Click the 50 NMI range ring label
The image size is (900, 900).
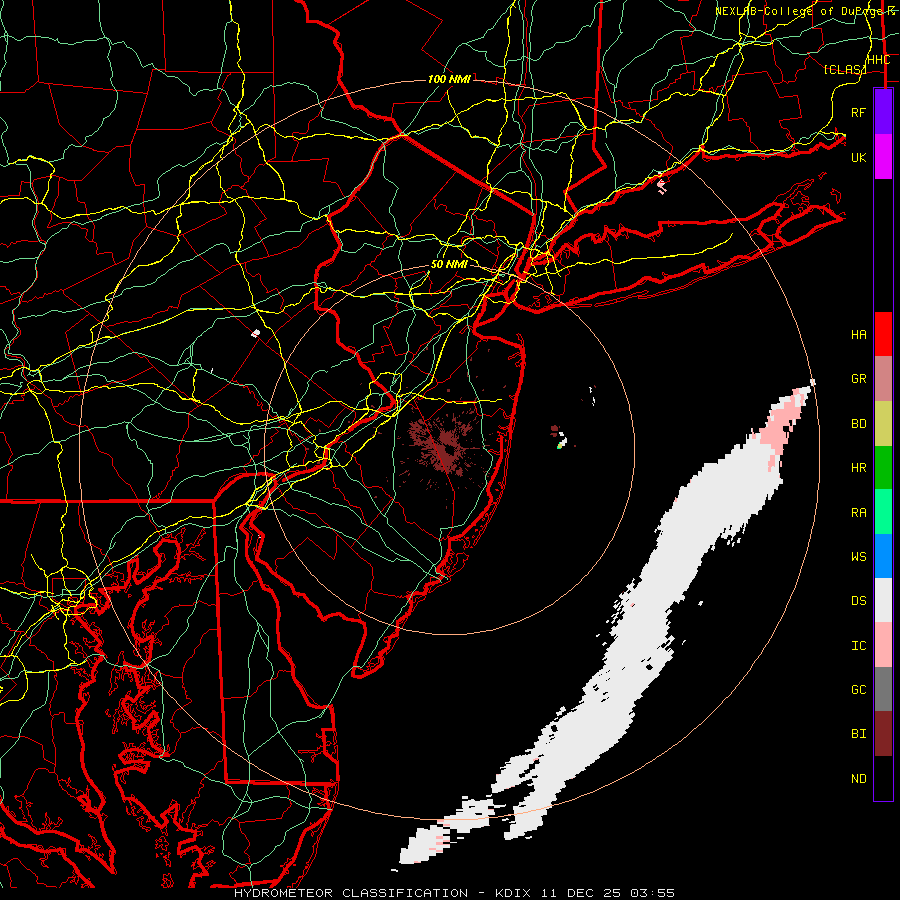click(449, 264)
